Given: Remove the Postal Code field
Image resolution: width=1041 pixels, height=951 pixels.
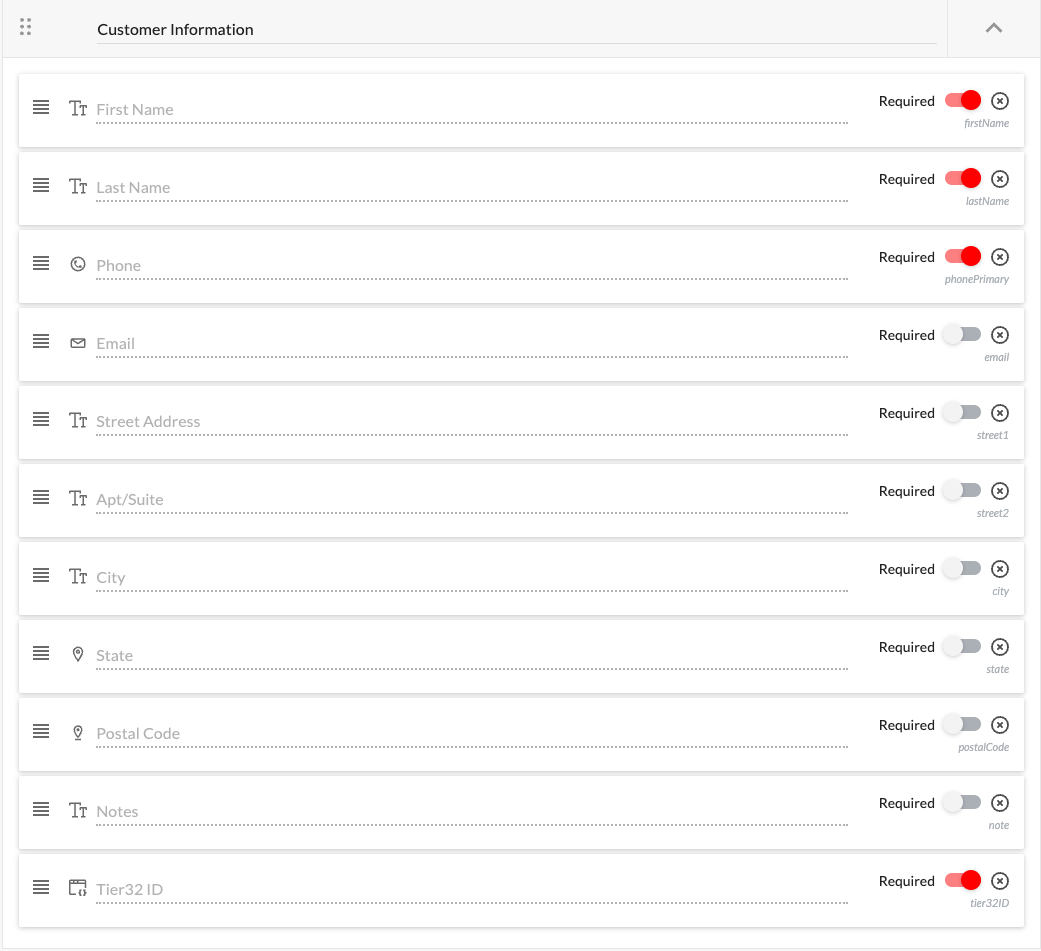Looking at the screenshot, I should (x=1000, y=725).
